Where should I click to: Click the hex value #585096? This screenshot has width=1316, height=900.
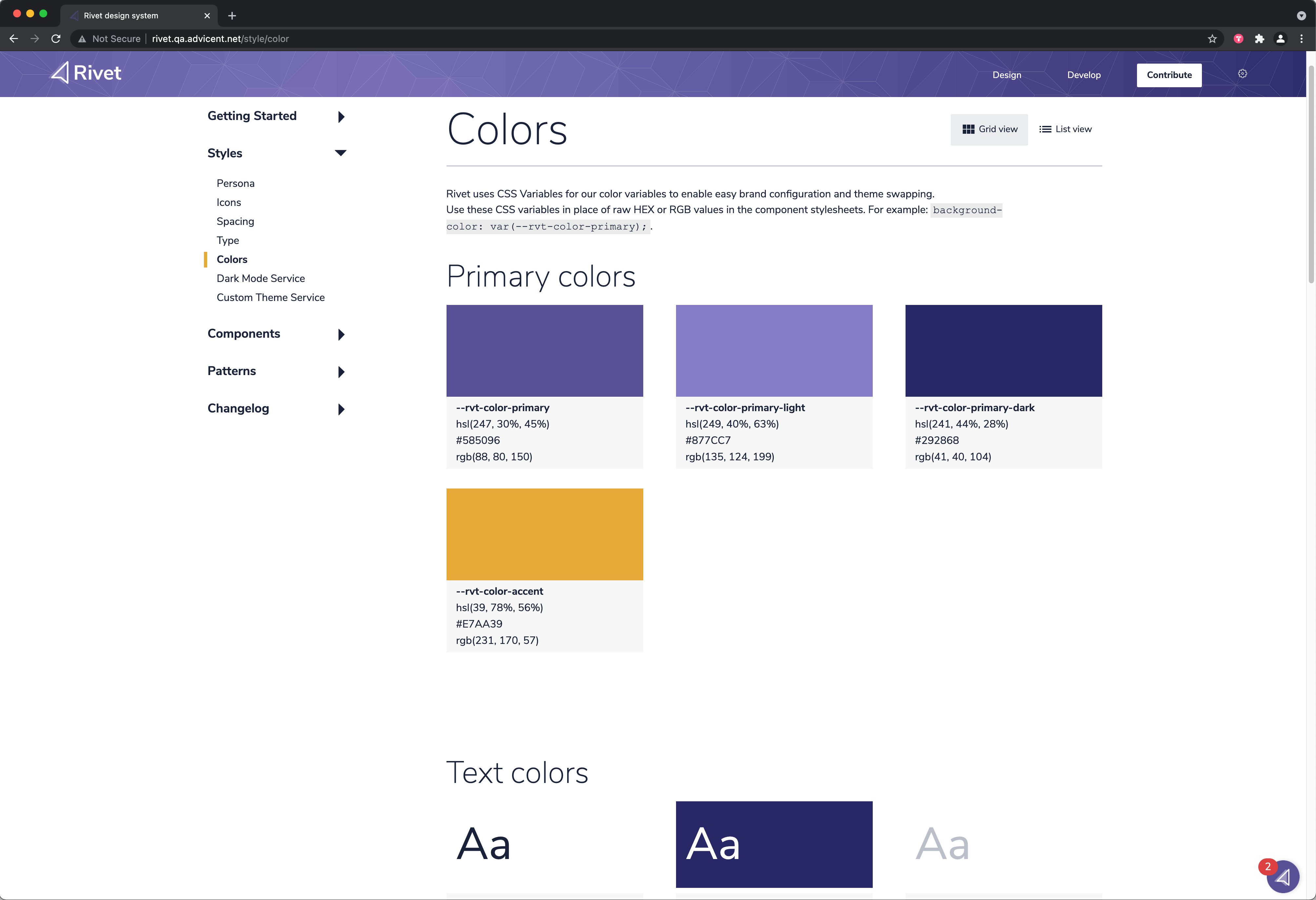[478, 440]
